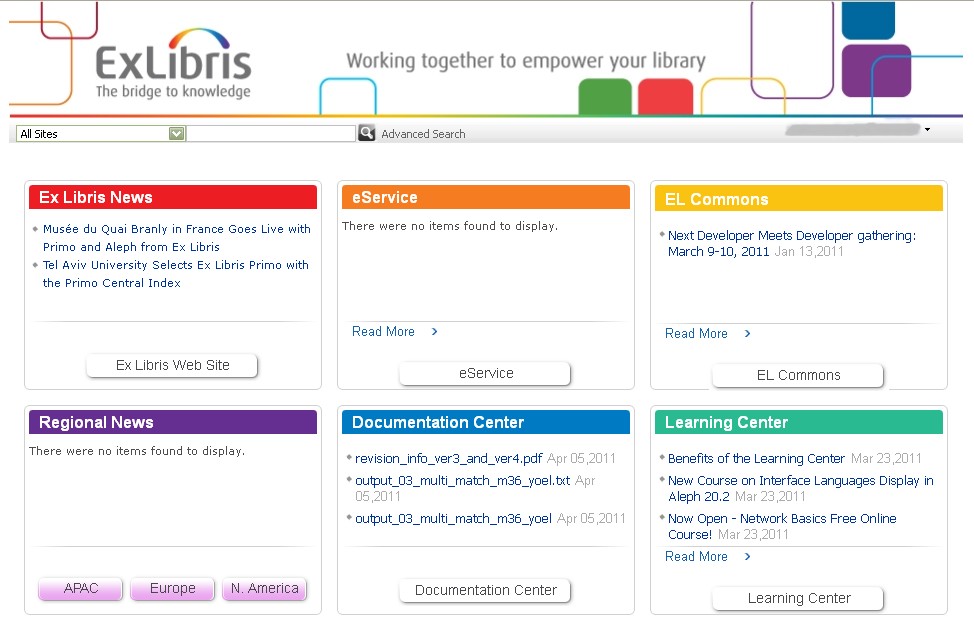Click the search text field
The image size is (974, 630).
pyautogui.click(x=271, y=133)
